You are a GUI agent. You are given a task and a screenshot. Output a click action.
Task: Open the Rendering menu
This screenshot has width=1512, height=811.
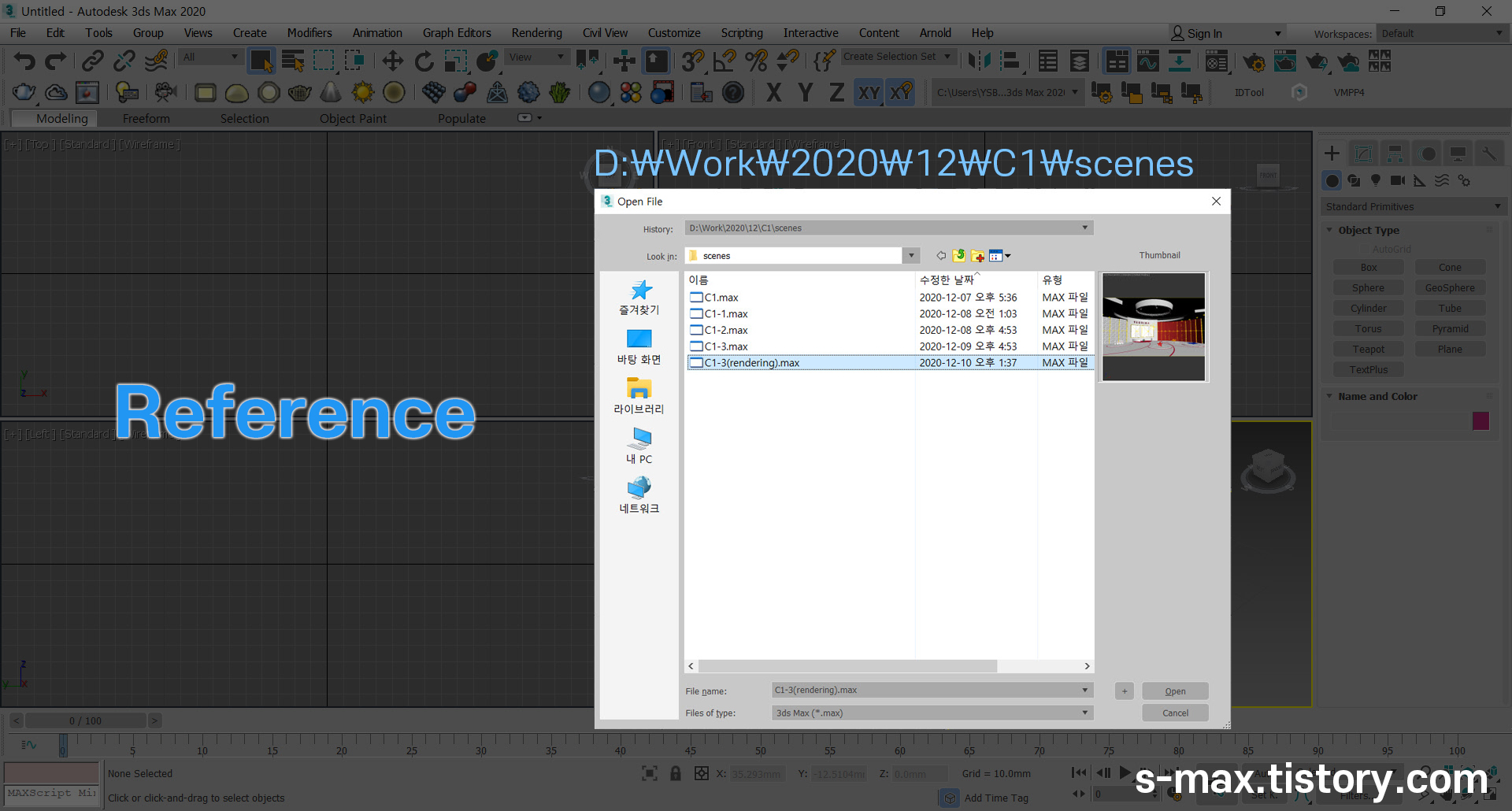536,33
